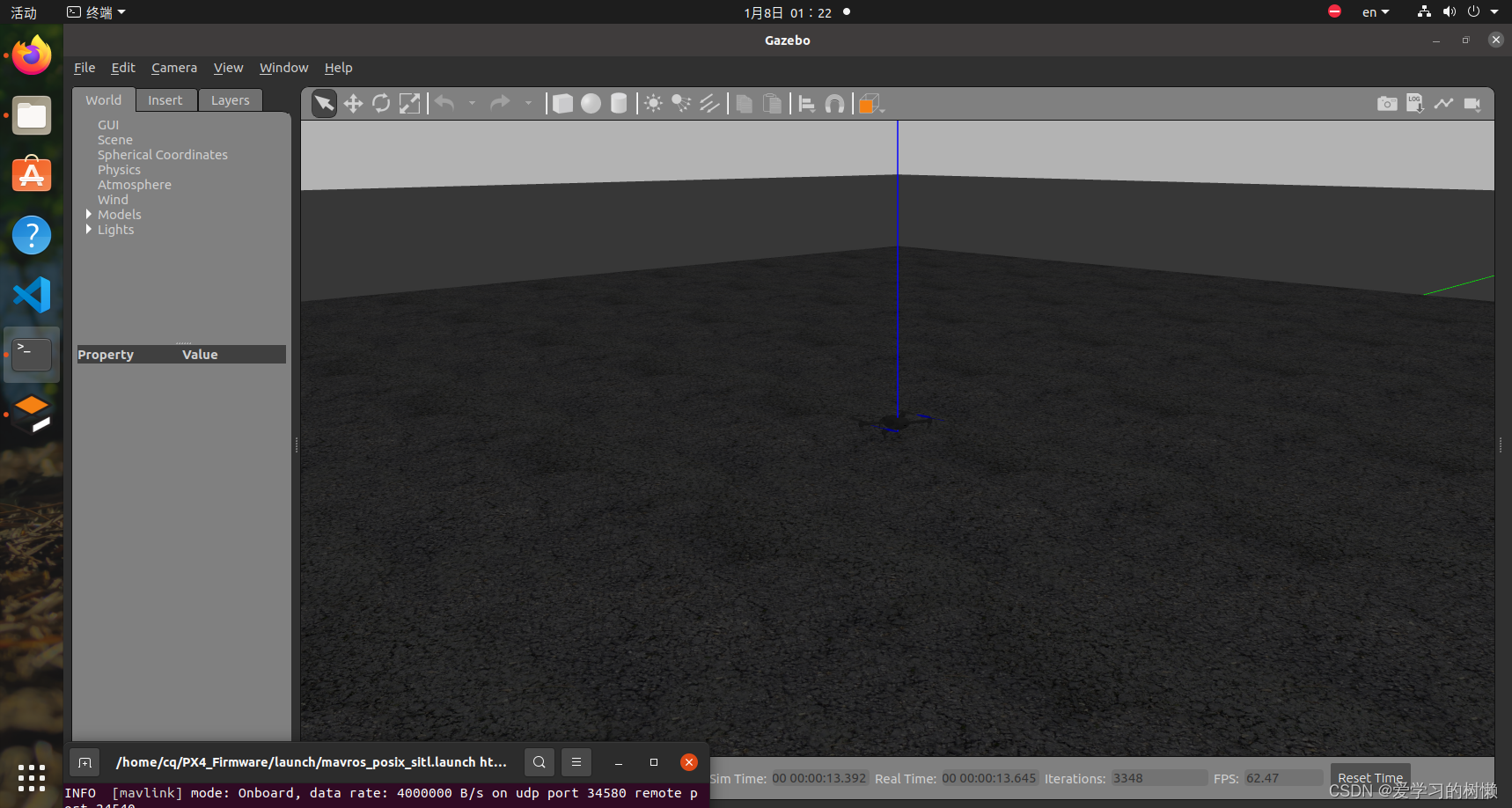
Task: Select the Rotate mode tool
Action: pos(381,104)
